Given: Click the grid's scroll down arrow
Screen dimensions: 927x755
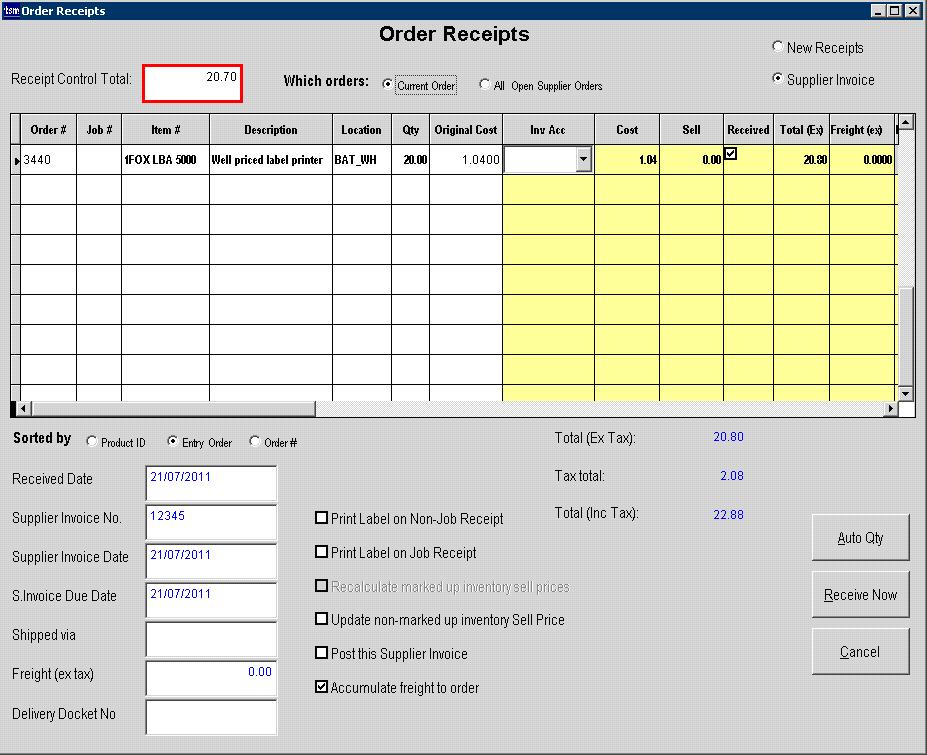Looking at the screenshot, I should click(x=906, y=393).
